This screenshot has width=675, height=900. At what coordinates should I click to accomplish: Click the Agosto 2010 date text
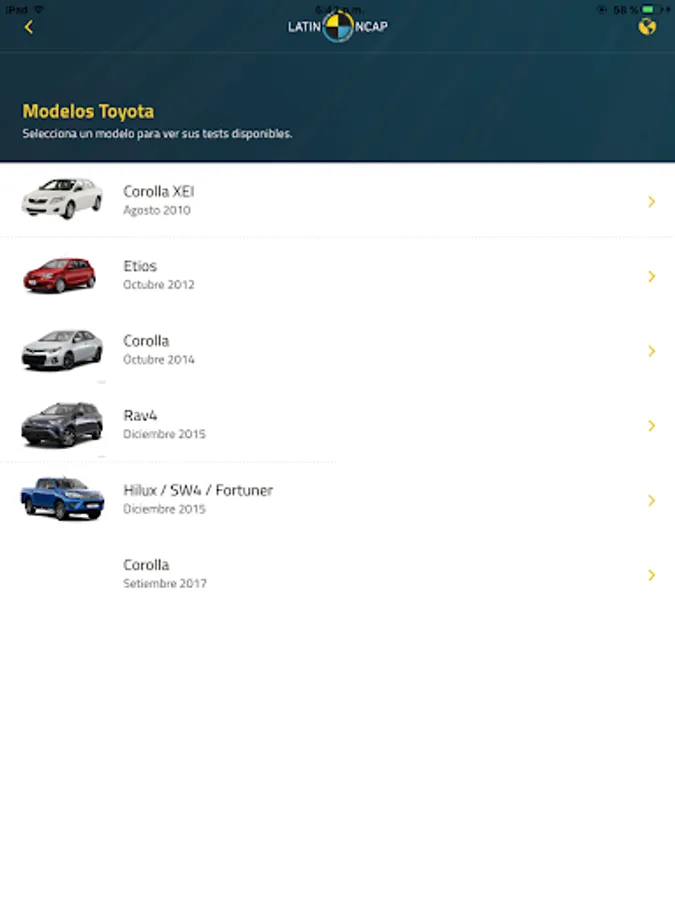click(157, 211)
